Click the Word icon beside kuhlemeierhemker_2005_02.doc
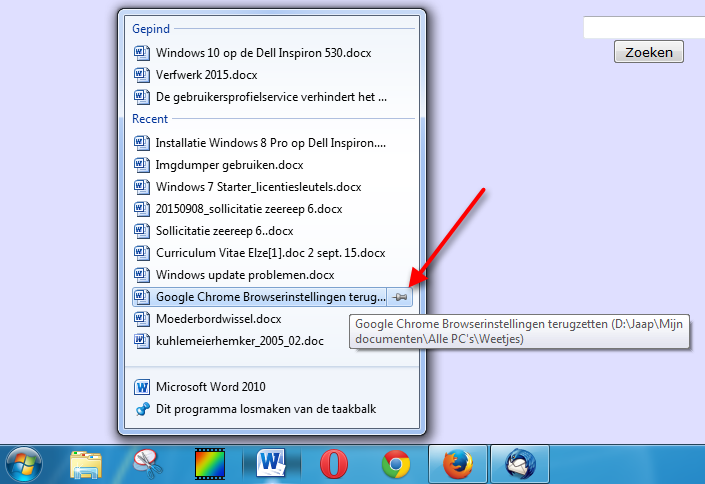Screen dimensions: 705x484 (142, 341)
